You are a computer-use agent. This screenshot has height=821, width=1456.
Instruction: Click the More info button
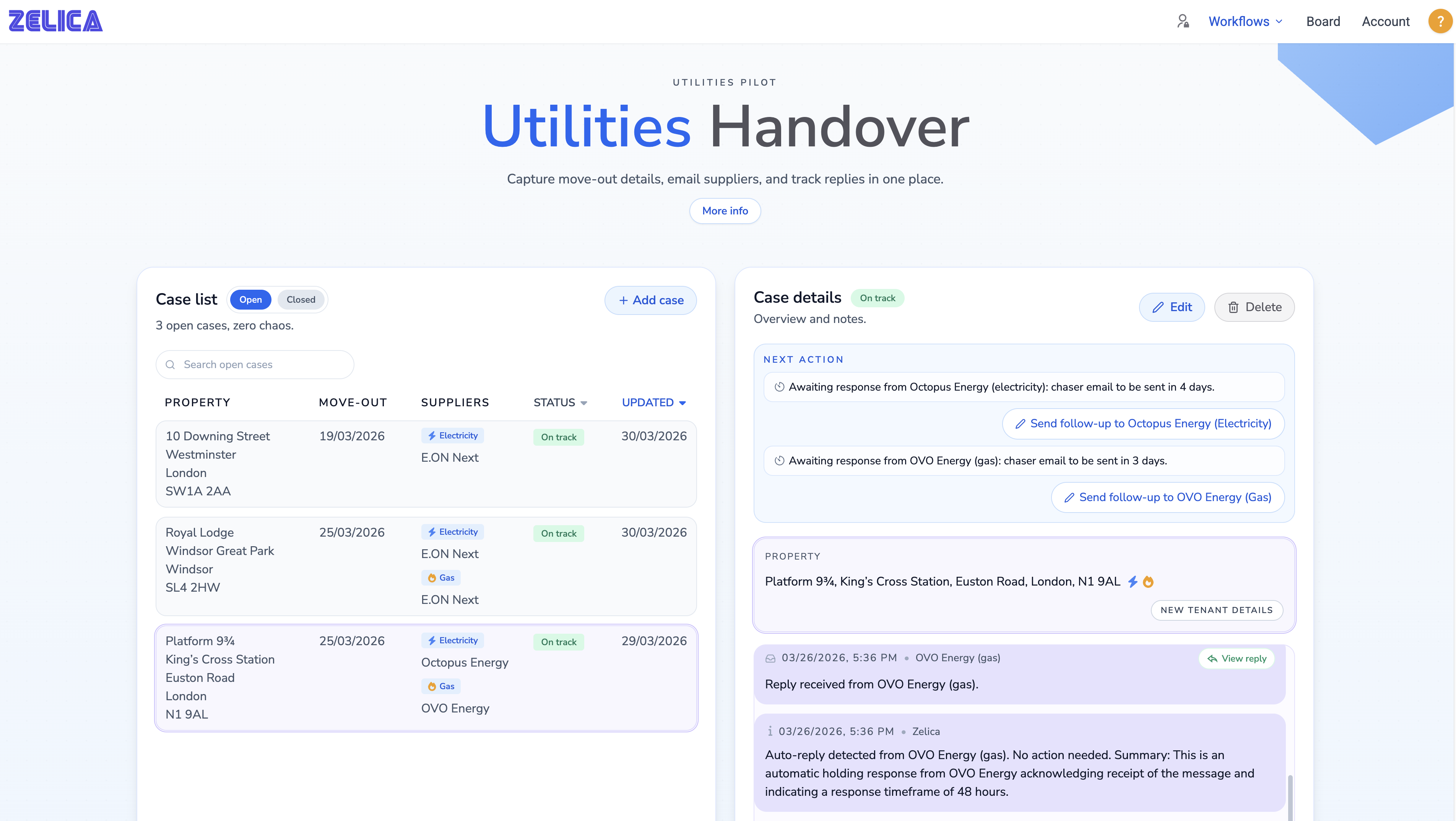[725, 211]
